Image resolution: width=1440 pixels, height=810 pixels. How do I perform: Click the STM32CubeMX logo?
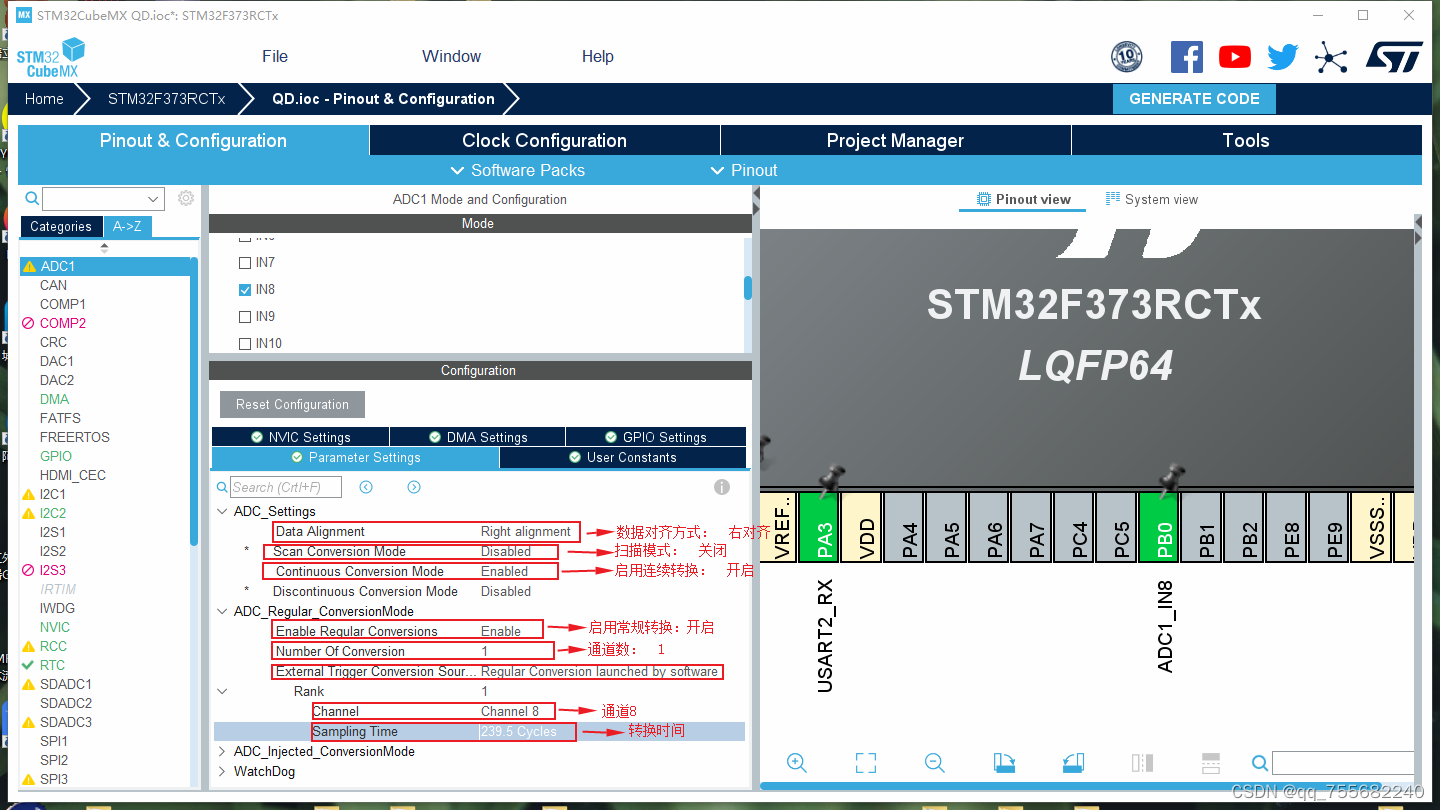[51, 57]
